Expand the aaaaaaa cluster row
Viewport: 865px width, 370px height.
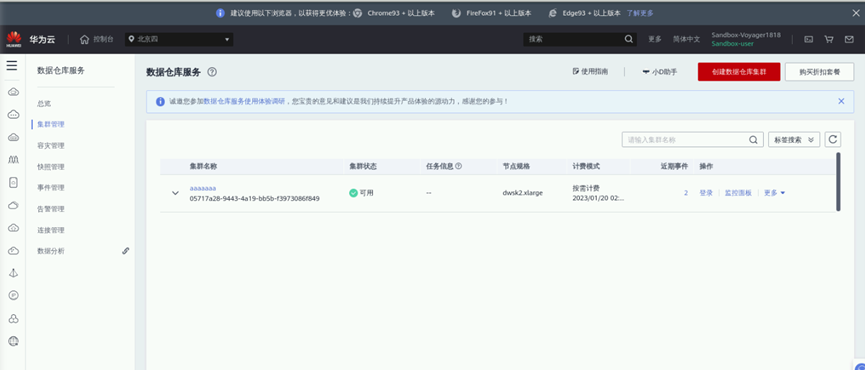pyautogui.click(x=175, y=193)
